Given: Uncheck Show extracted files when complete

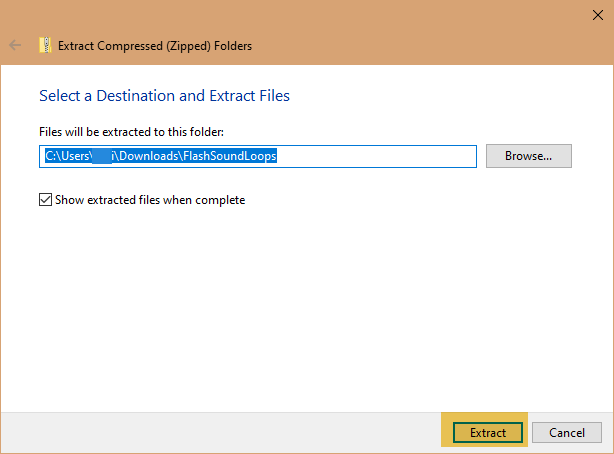Looking at the screenshot, I should [45, 200].
